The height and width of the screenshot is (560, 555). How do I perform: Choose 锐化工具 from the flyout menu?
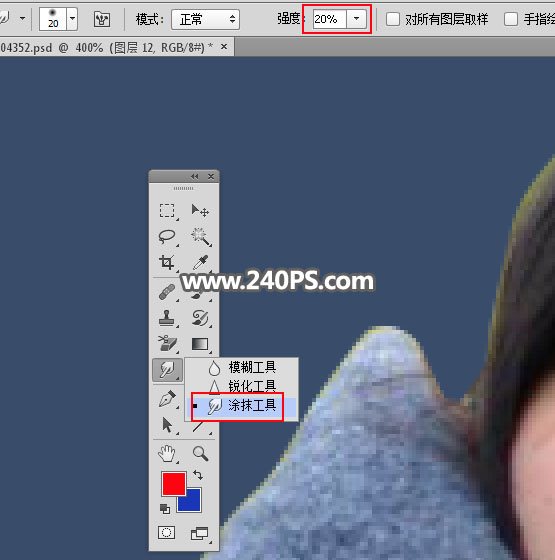[x=242, y=386]
